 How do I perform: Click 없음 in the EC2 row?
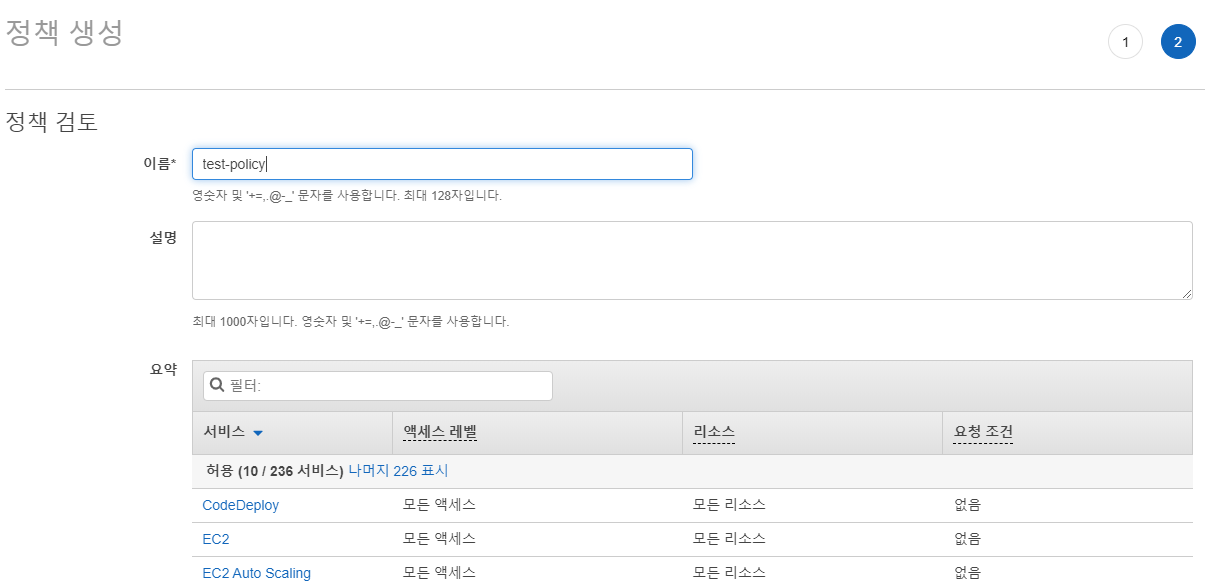[x=968, y=539]
